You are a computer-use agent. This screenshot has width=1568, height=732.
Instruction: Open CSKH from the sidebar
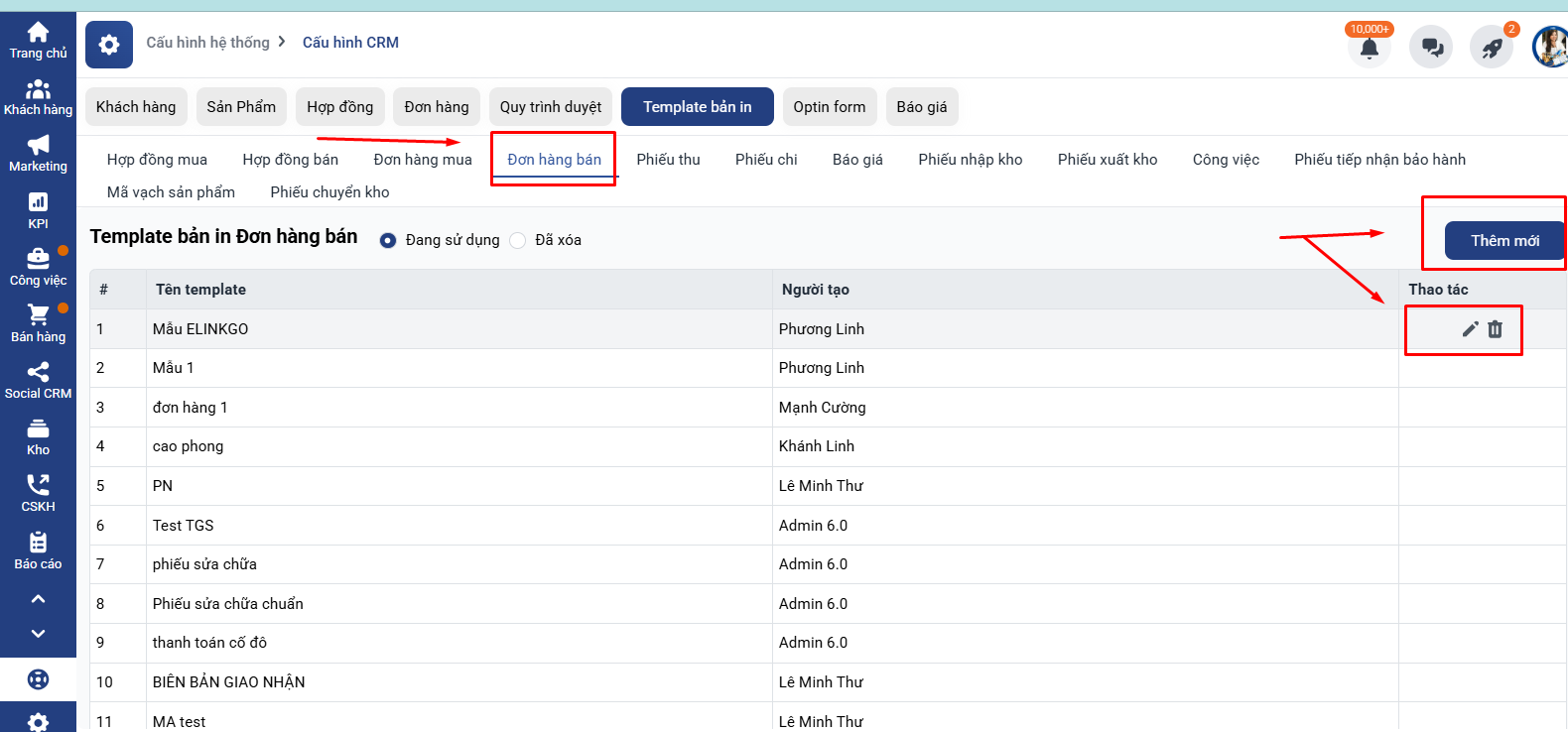coord(38,493)
